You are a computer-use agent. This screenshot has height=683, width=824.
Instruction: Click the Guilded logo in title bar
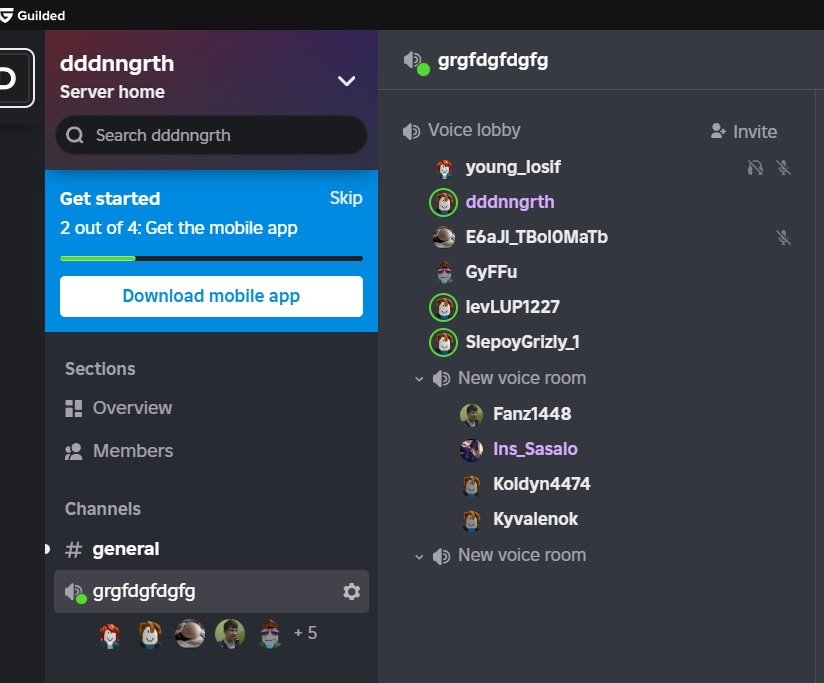[x=8, y=15]
